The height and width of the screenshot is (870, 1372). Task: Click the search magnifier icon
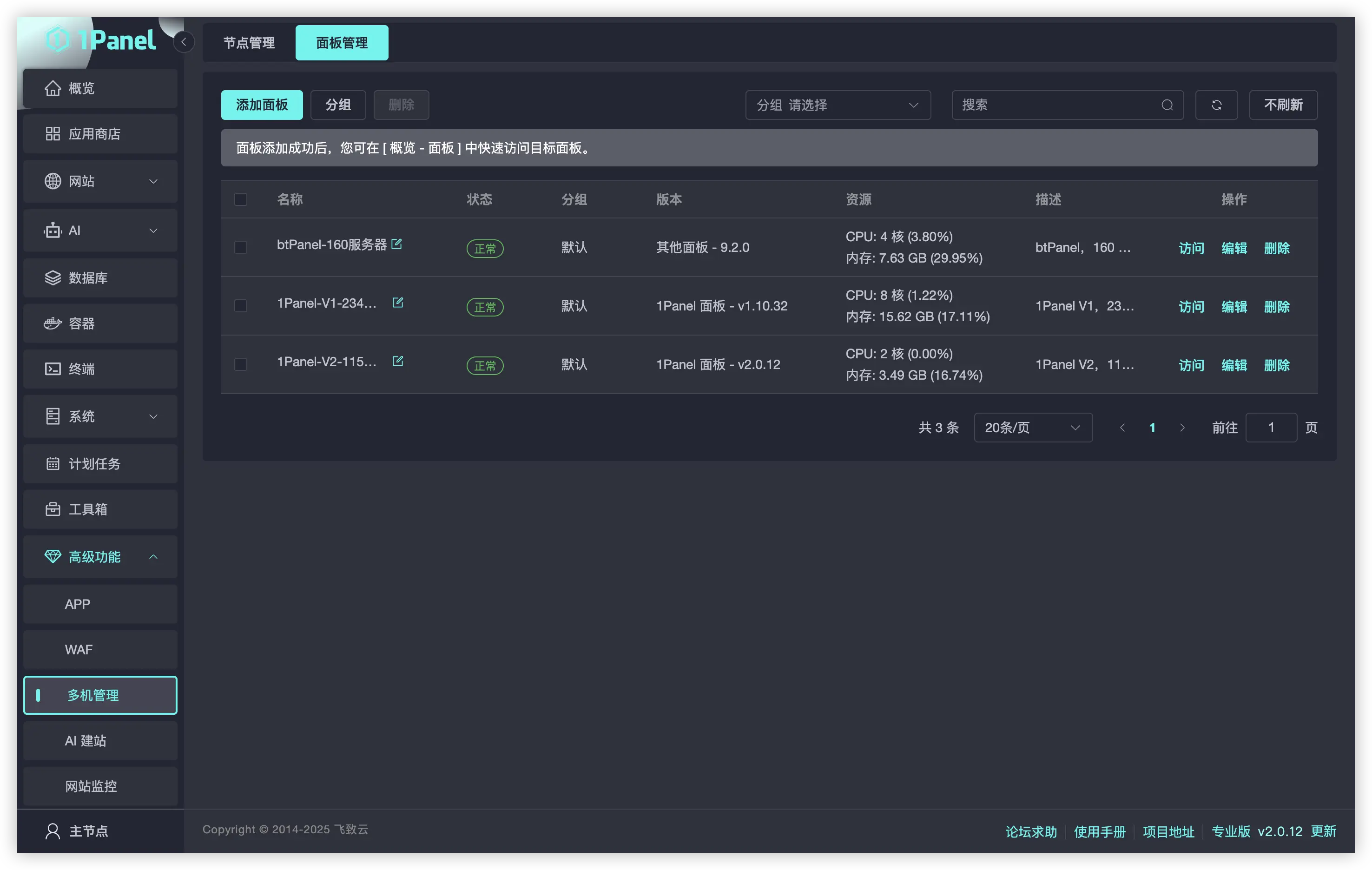[x=1167, y=105]
